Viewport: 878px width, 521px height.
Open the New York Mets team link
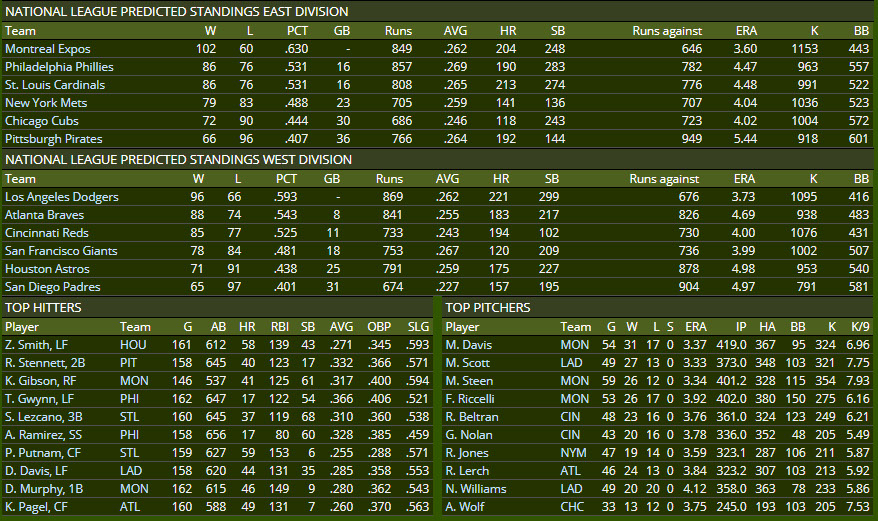46,103
